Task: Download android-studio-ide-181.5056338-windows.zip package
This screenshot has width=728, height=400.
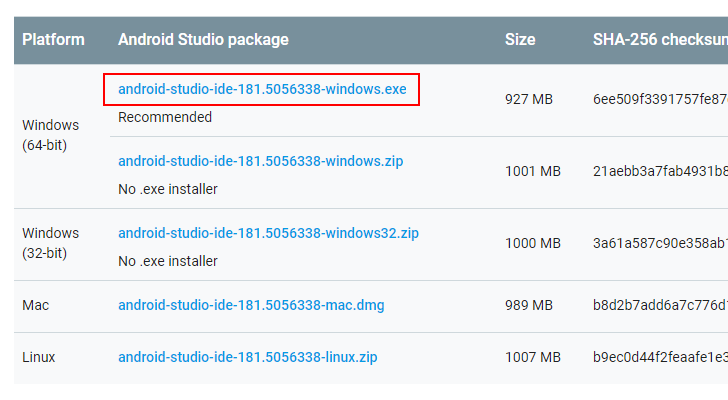Action: (x=260, y=161)
